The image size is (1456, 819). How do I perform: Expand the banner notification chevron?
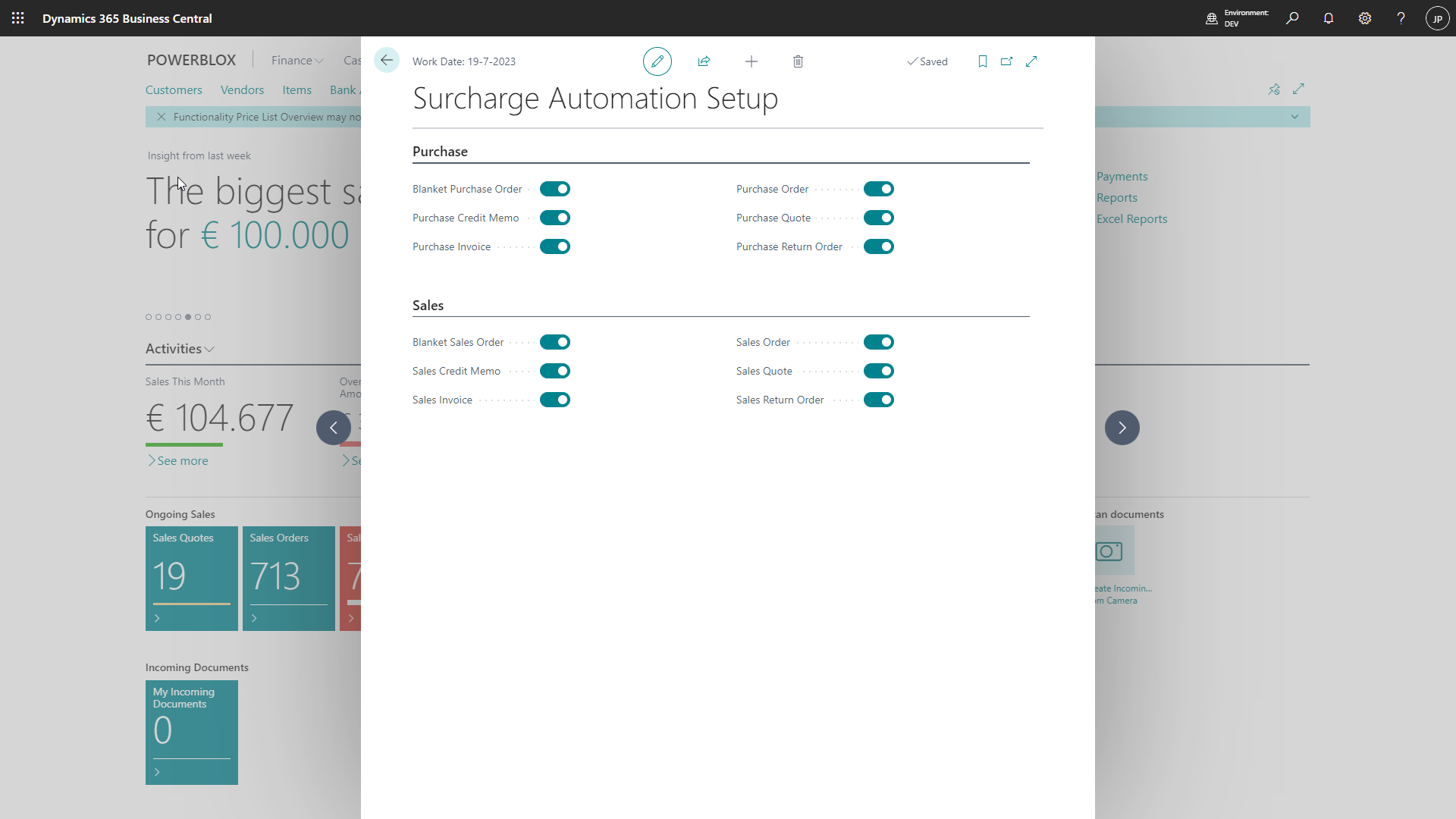1294,117
